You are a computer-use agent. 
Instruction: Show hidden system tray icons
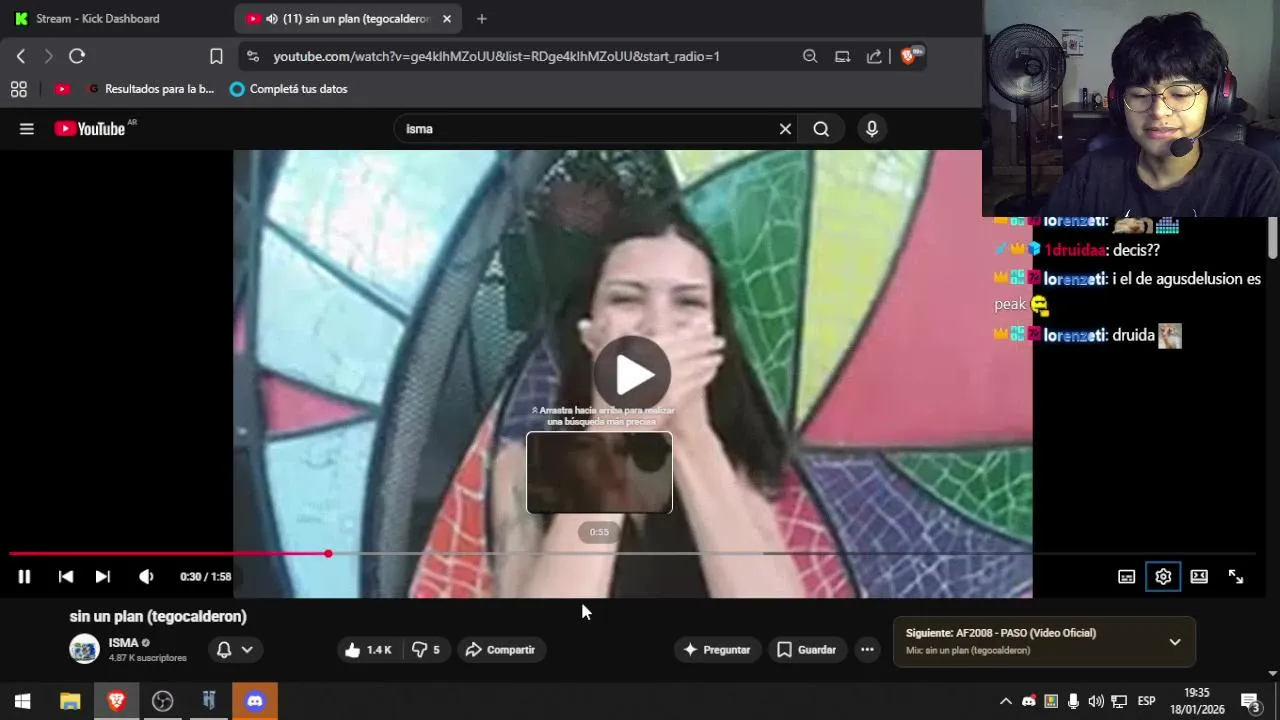tap(1006, 701)
